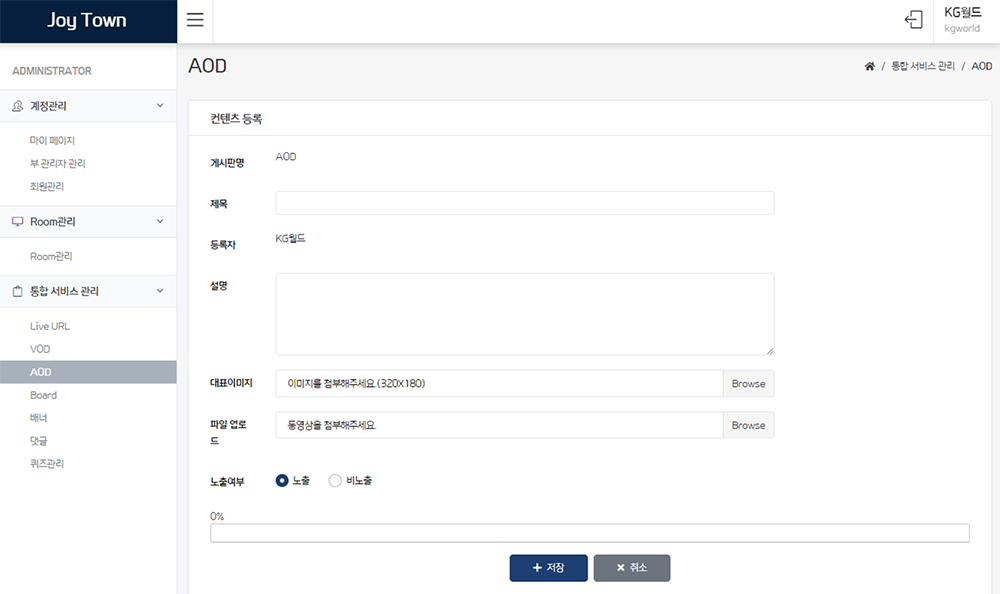Viewport: 1000px width, 594px height.
Task: Collapse the 통합 서비스 관리 chevron
Action: point(160,291)
